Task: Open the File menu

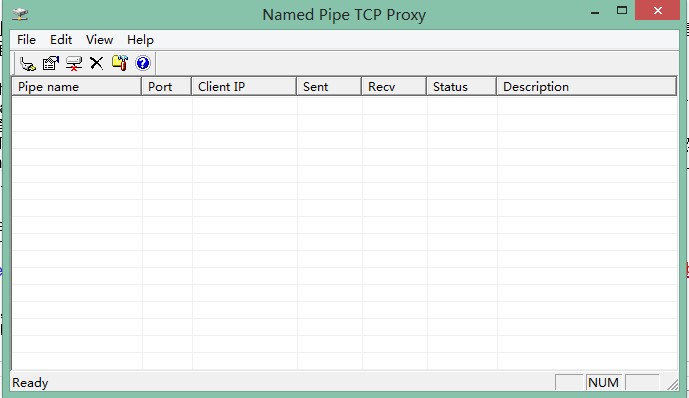Action: tap(26, 40)
